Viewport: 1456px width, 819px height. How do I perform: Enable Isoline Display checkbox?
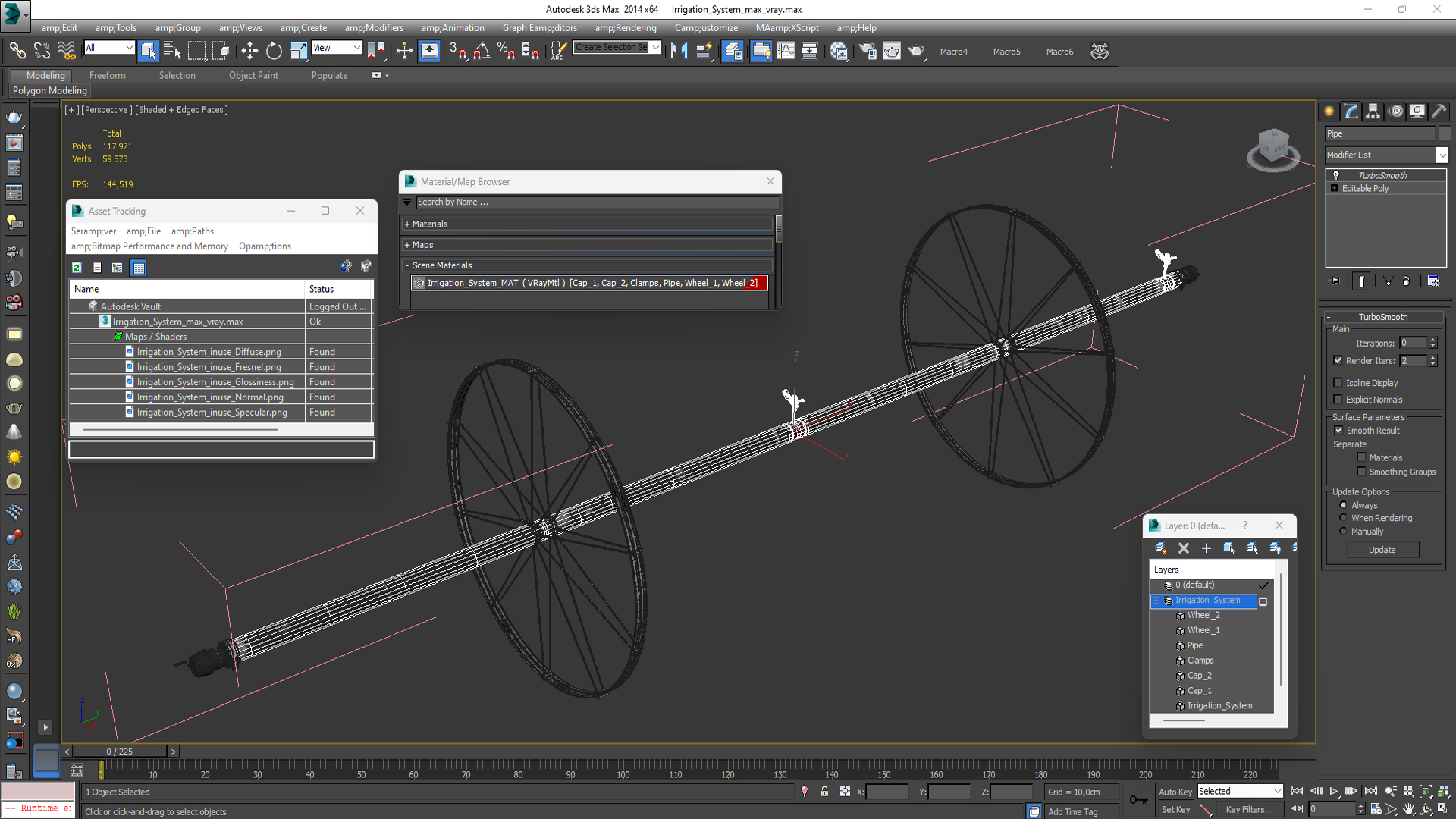point(1338,383)
